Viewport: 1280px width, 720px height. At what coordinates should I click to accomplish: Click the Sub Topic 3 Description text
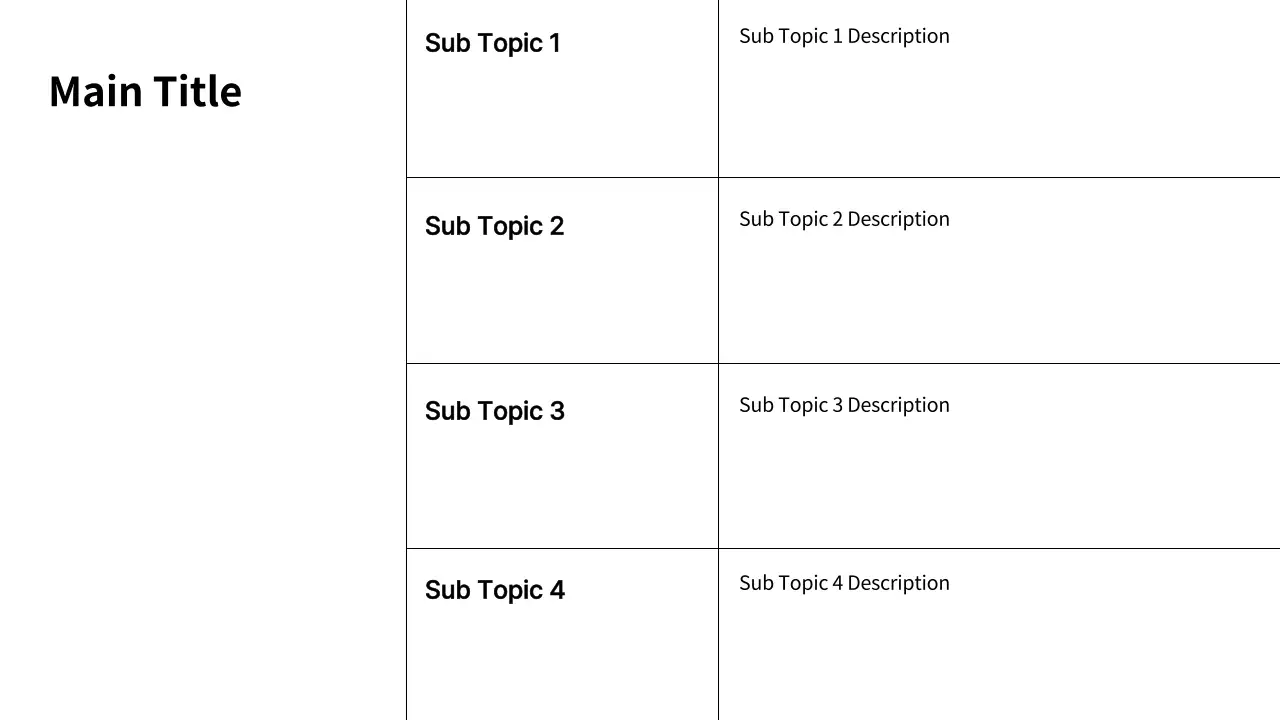coord(844,405)
